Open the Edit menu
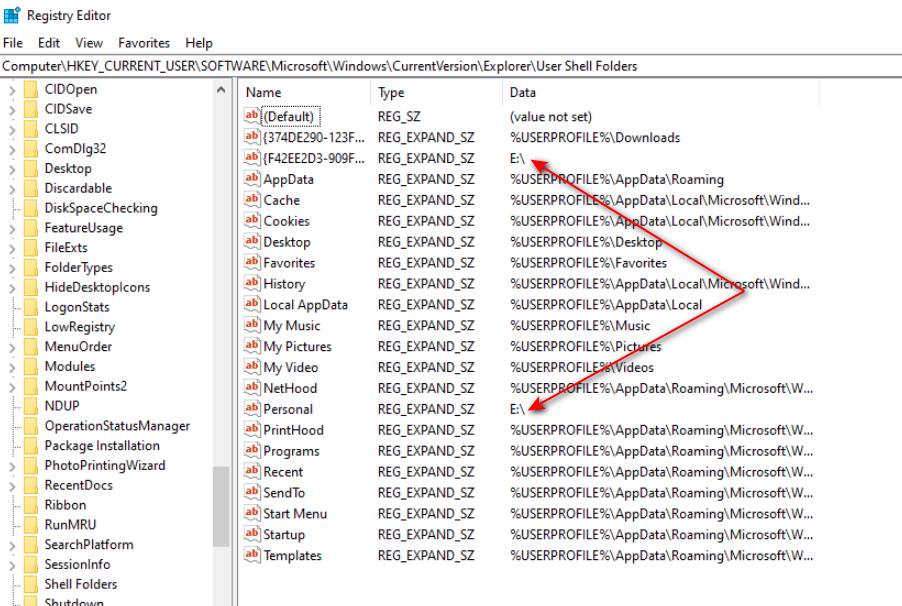 [x=49, y=43]
